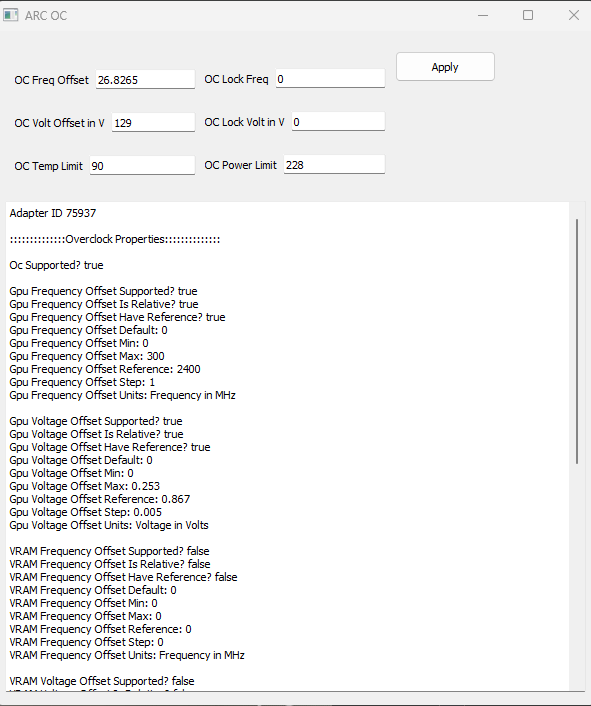
Task: Click 'Gpu Voltage Offset Is Relative? true' line
Action: (x=96, y=434)
